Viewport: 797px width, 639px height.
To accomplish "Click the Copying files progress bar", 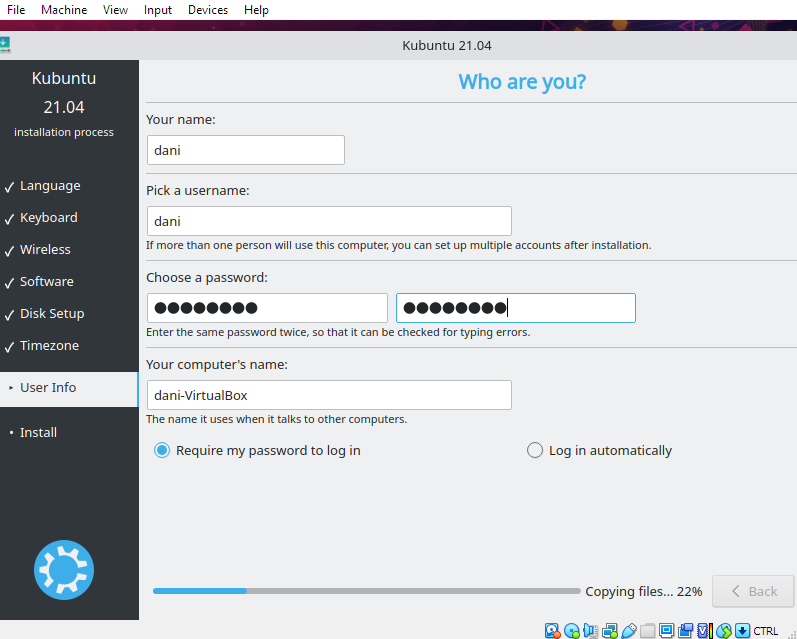I will 366,591.
